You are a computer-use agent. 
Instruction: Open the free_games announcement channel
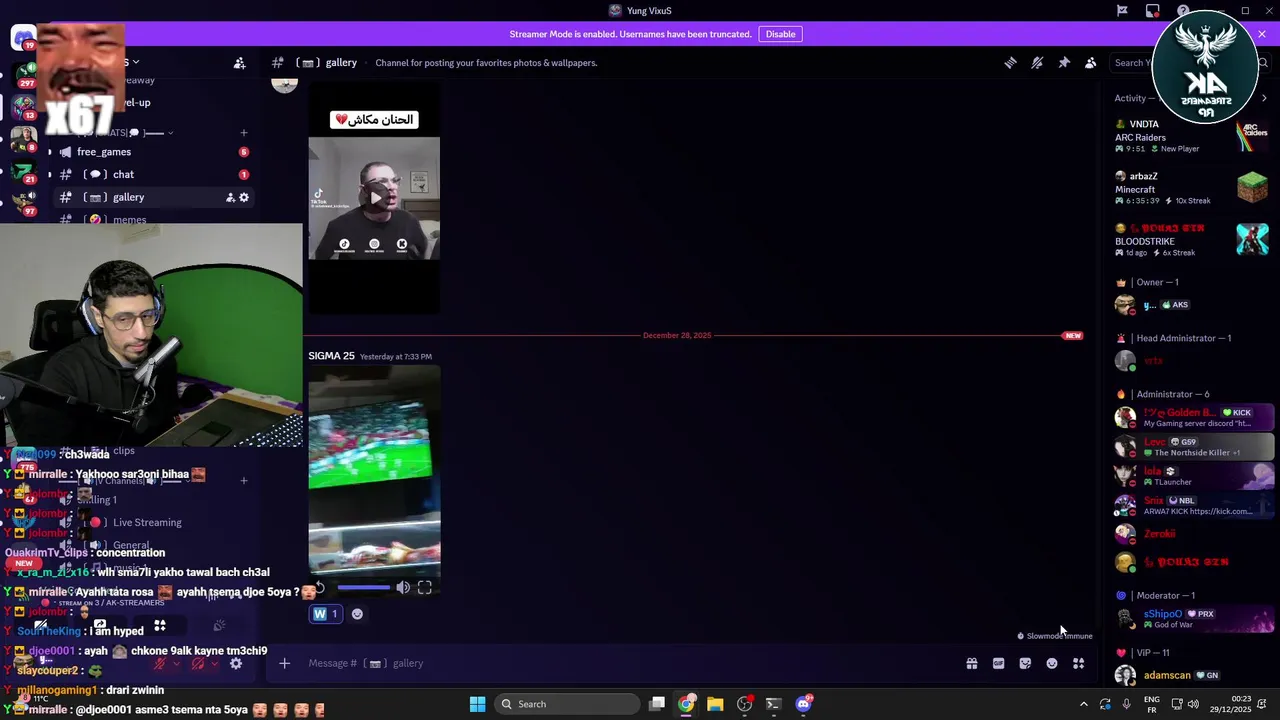(x=150, y=152)
